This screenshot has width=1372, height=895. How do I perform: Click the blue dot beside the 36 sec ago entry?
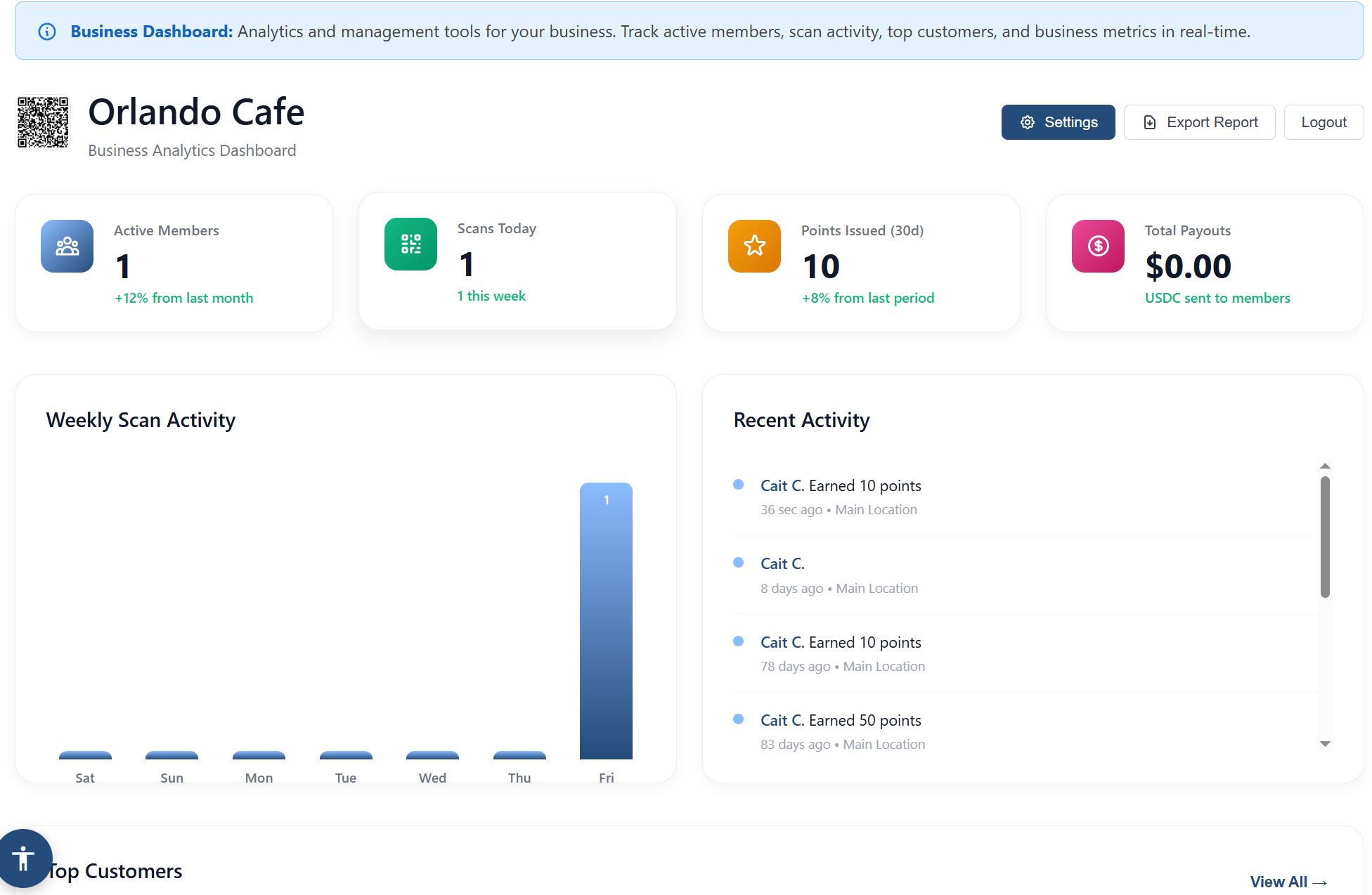(738, 484)
